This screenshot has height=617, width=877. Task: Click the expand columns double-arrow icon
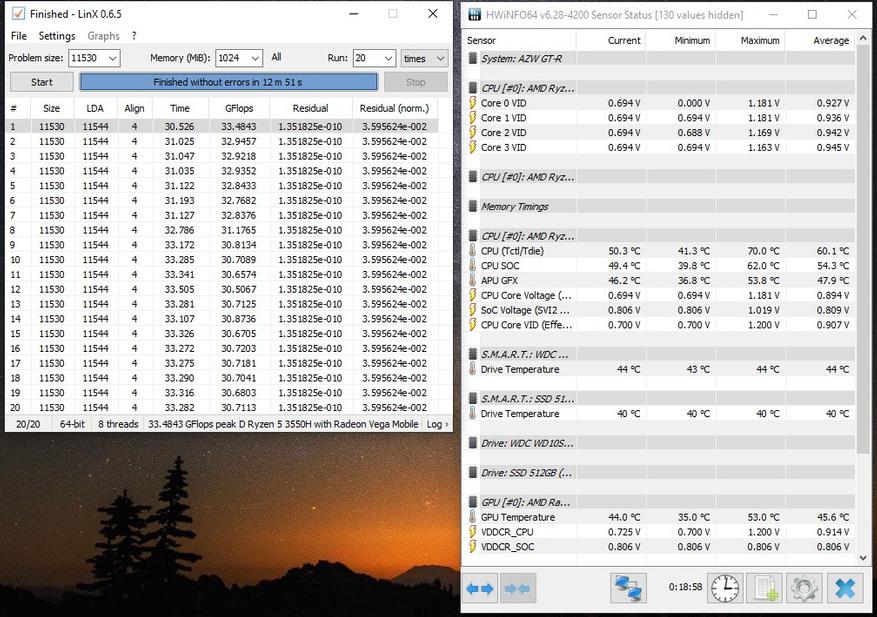pyautogui.click(x=481, y=589)
